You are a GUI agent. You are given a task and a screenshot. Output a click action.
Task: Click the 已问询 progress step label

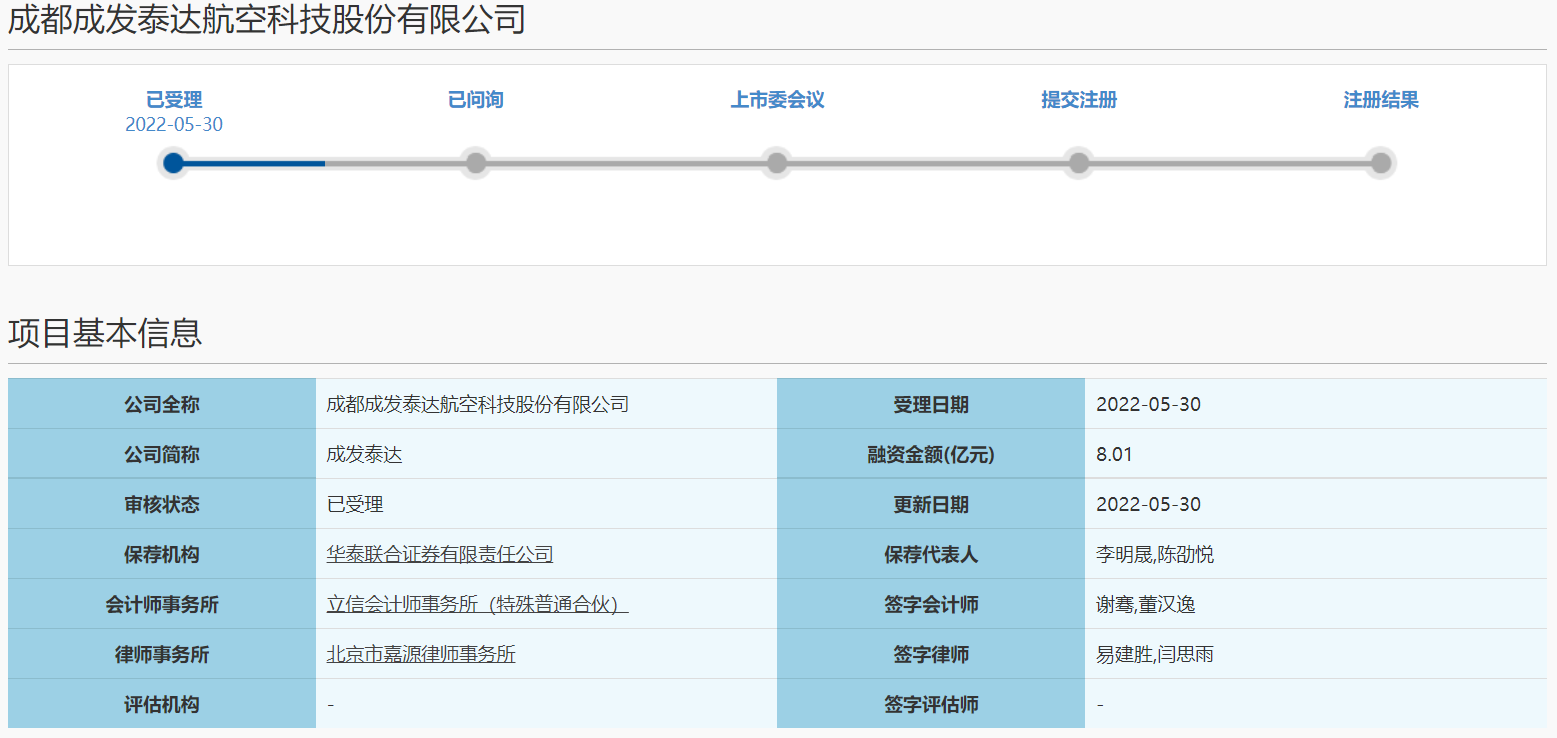(476, 100)
